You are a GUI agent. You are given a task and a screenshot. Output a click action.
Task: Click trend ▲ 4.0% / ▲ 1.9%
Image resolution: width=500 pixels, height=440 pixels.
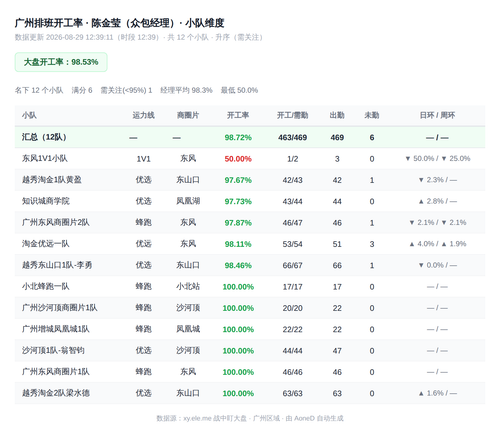437,244
